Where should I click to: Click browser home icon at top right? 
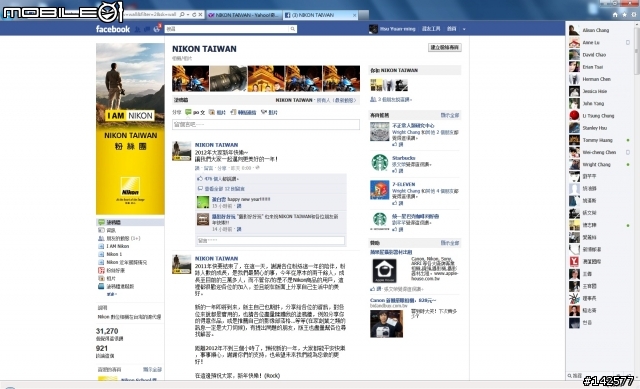click(615, 15)
